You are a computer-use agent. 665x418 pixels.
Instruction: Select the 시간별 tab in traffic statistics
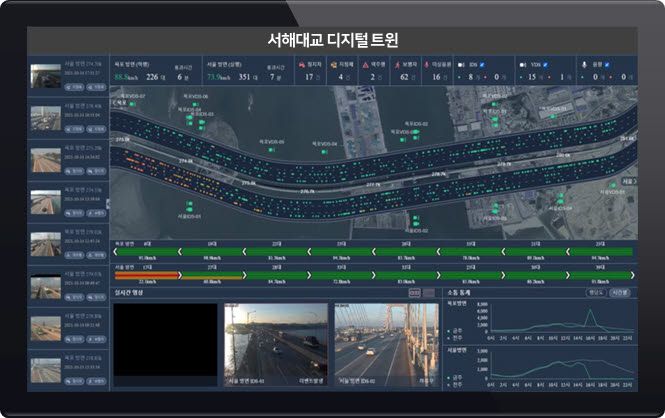pyautogui.click(x=620, y=293)
